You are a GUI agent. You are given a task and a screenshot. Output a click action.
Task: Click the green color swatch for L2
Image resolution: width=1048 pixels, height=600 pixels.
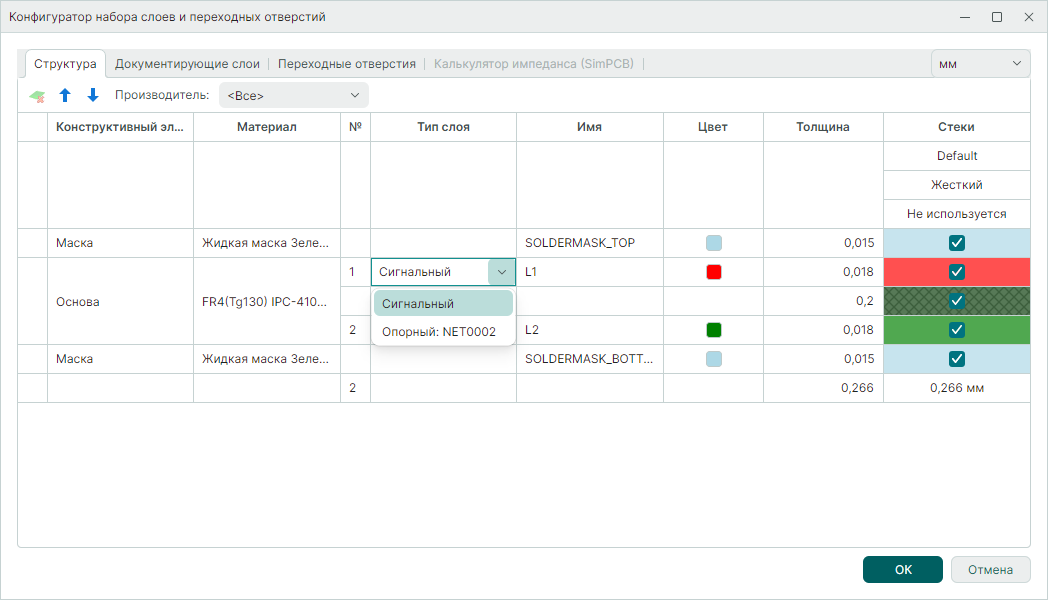pos(714,330)
